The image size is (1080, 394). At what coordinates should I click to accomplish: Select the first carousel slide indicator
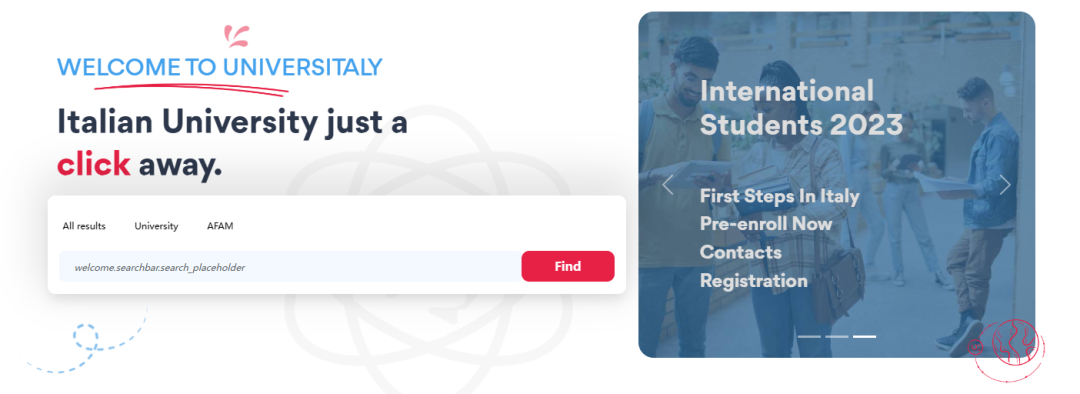point(809,336)
